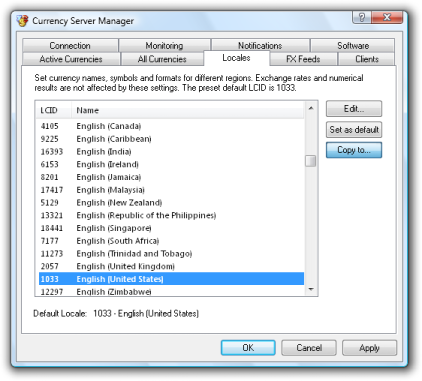Select the English (Malaysia) row
The width and height of the screenshot is (422, 381).
171,190
